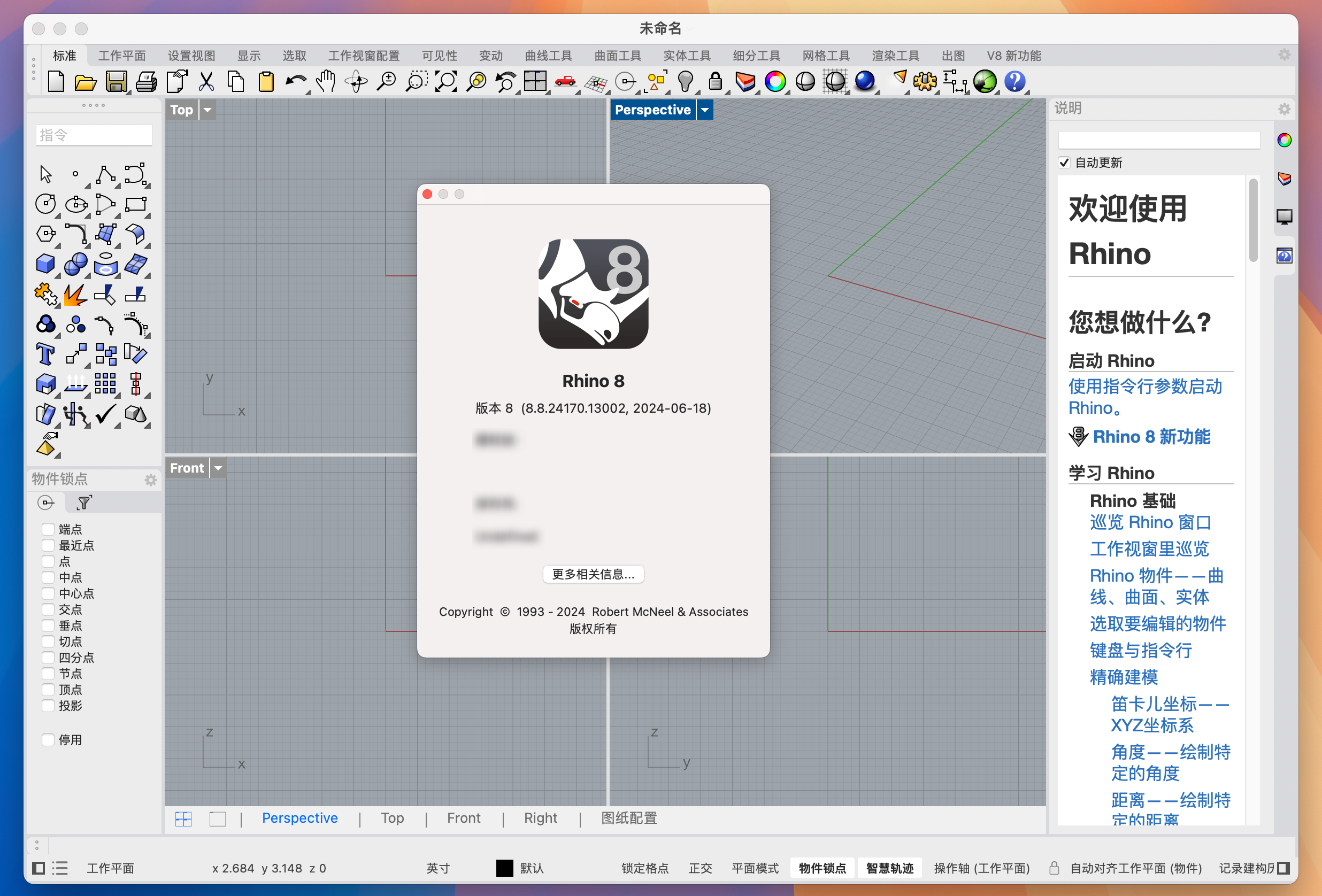The width and height of the screenshot is (1322, 896).
Task: Open the 键盘与指令行 link
Action: pos(1141,650)
